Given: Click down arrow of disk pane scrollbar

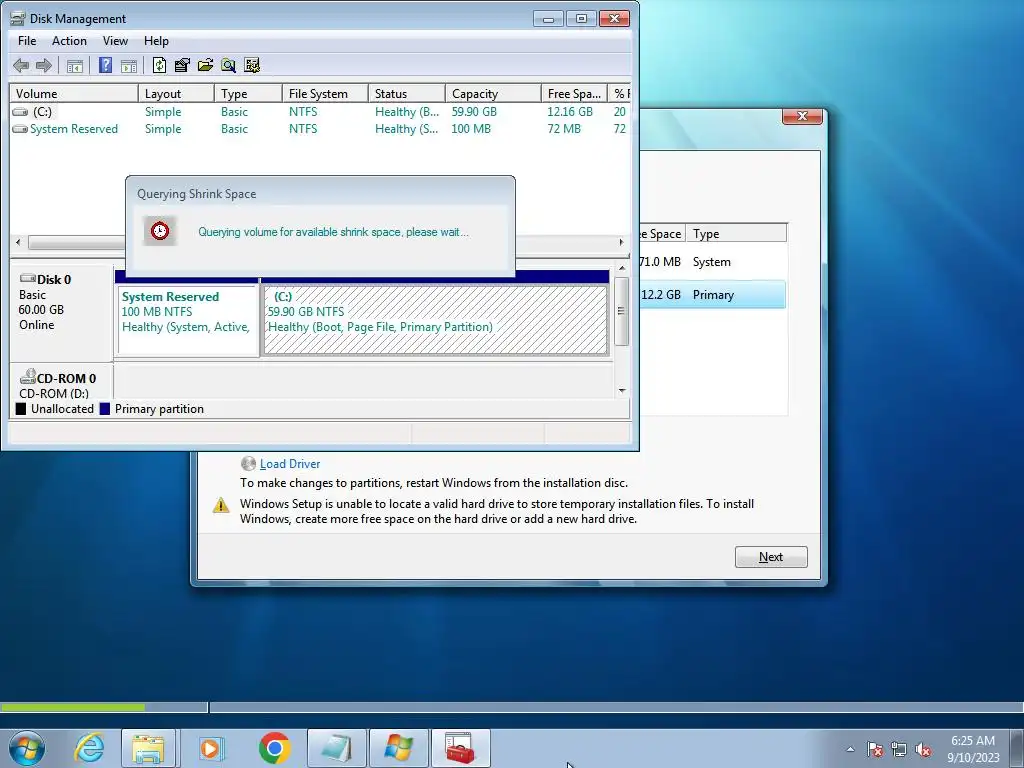Looking at the screenshot, I should coord(622,391).
